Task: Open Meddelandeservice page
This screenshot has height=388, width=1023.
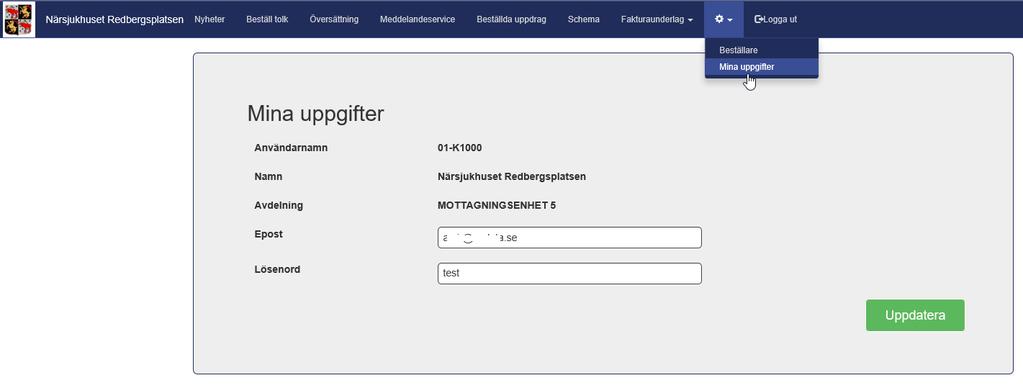Action: point(418,20)
